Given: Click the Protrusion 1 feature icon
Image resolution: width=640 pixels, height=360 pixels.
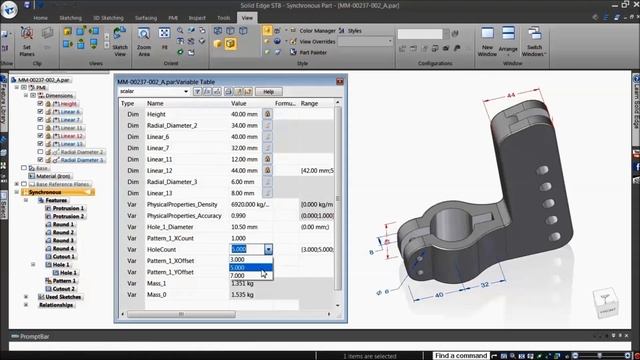Looking at the screenshot, I should pyautogui.click(x=48, y=208).
